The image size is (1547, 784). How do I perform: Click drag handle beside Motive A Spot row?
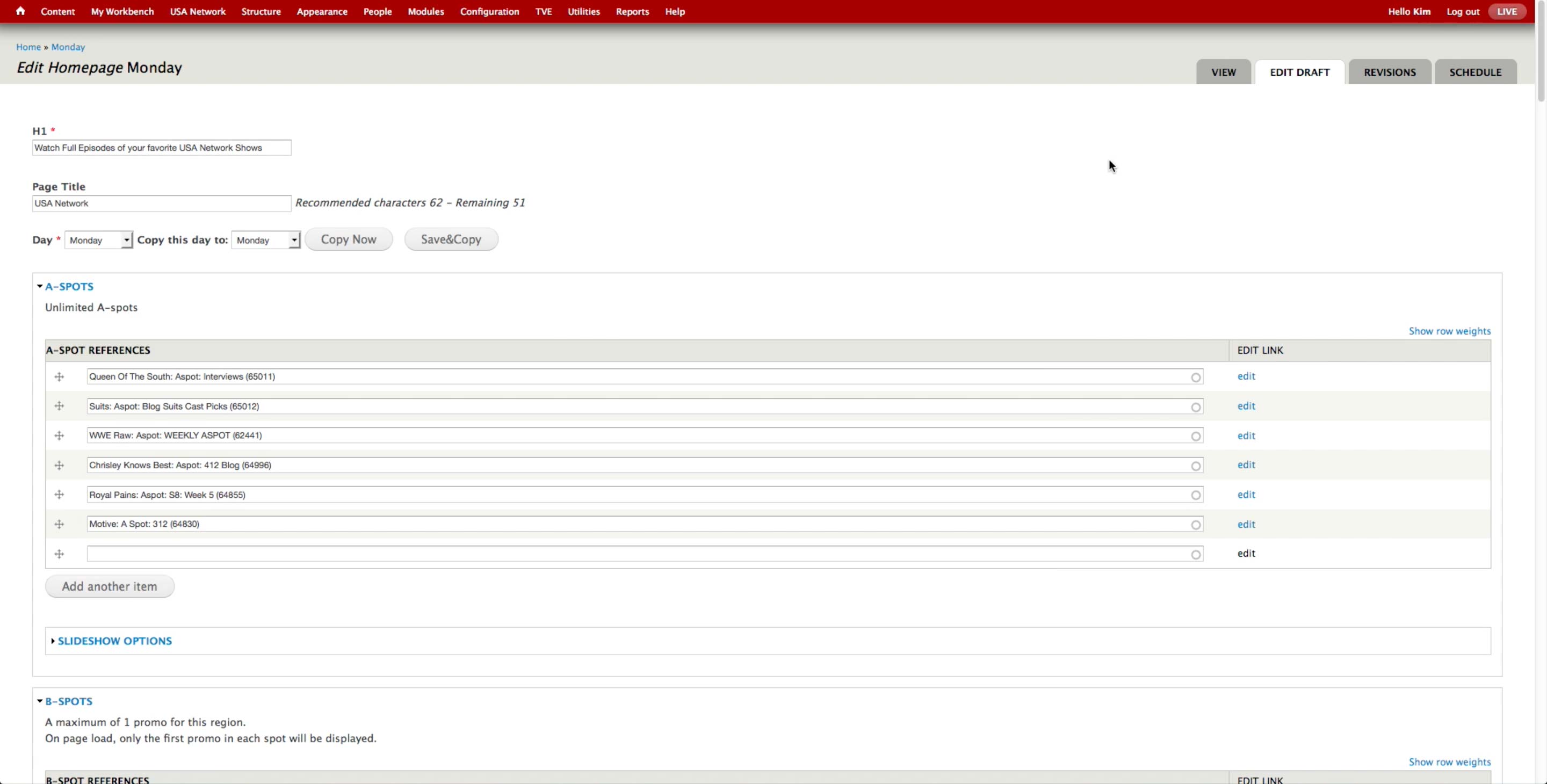click(59, 524)
